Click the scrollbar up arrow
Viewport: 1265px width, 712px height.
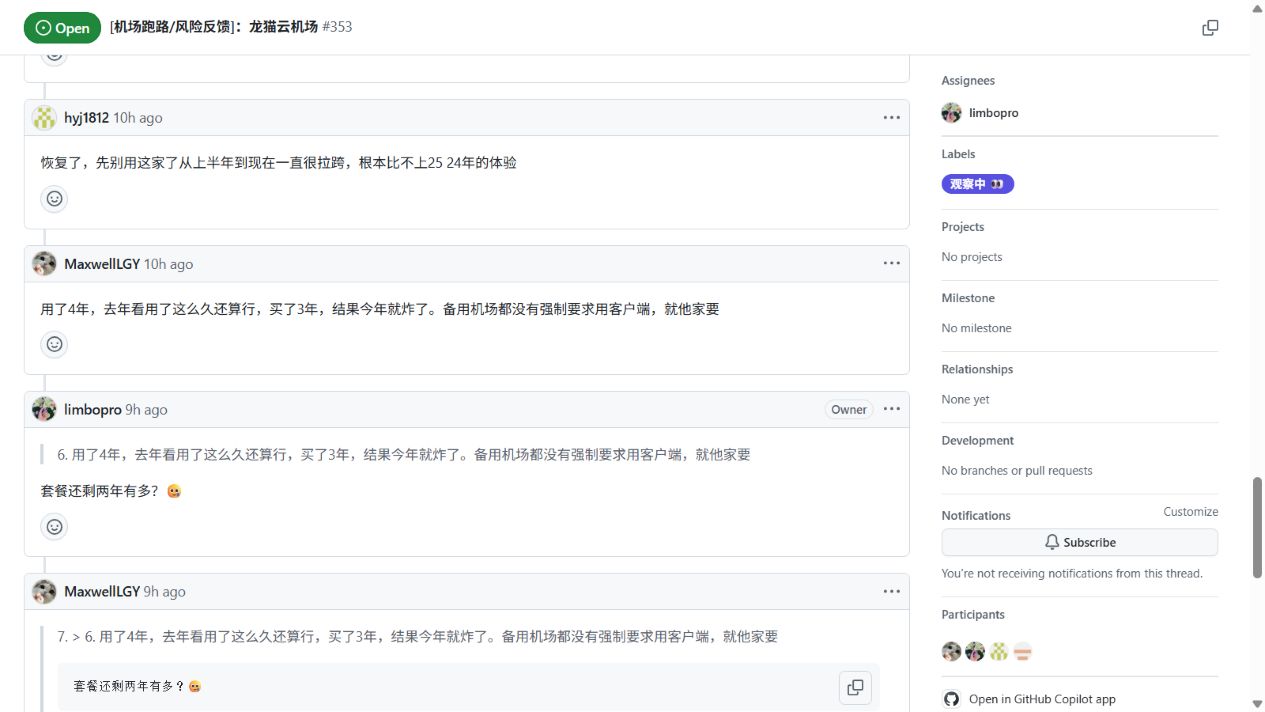pyautogui.click(x=1257, y=7)
